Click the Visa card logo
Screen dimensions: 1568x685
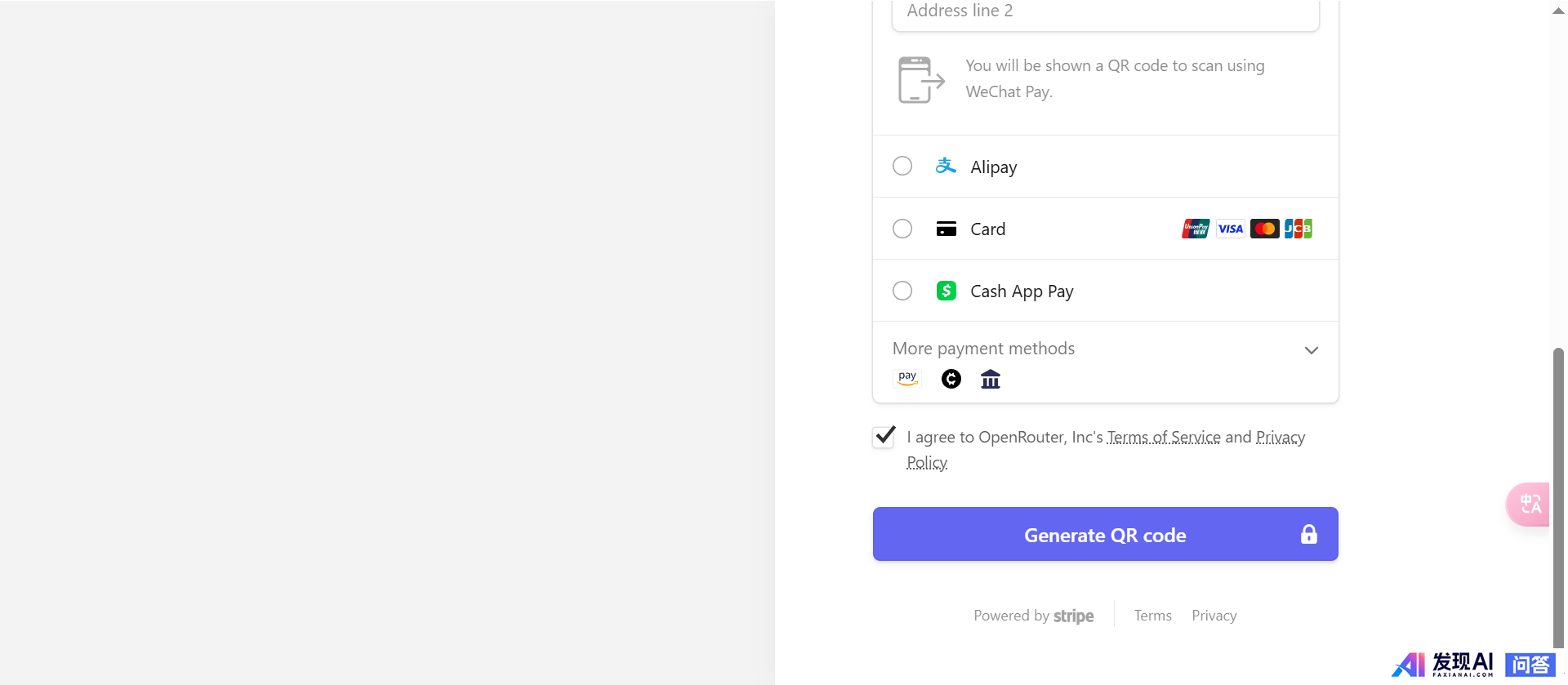pyautogui.click(x=1230, y=229)
